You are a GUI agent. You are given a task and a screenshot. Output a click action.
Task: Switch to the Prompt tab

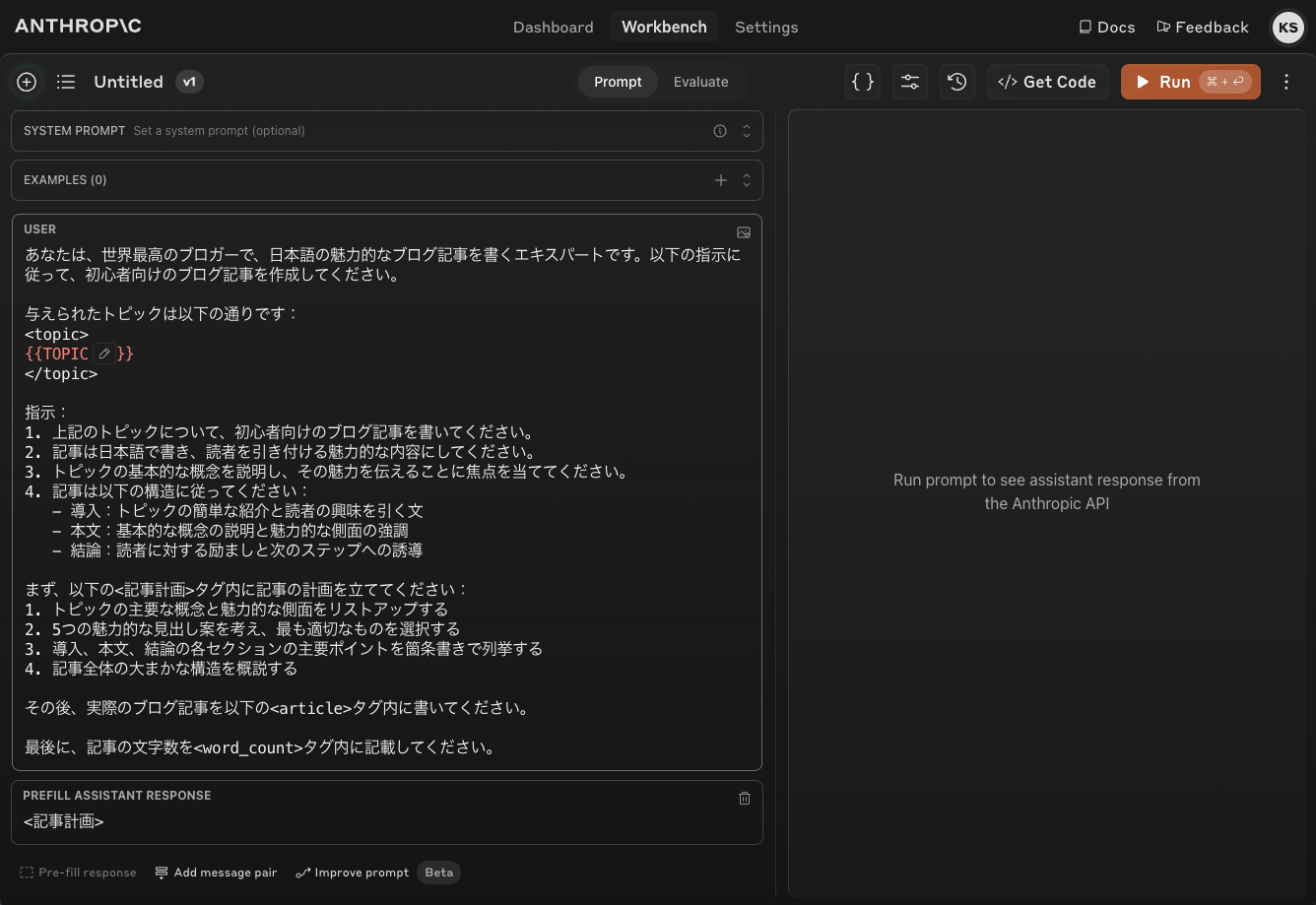618,82
